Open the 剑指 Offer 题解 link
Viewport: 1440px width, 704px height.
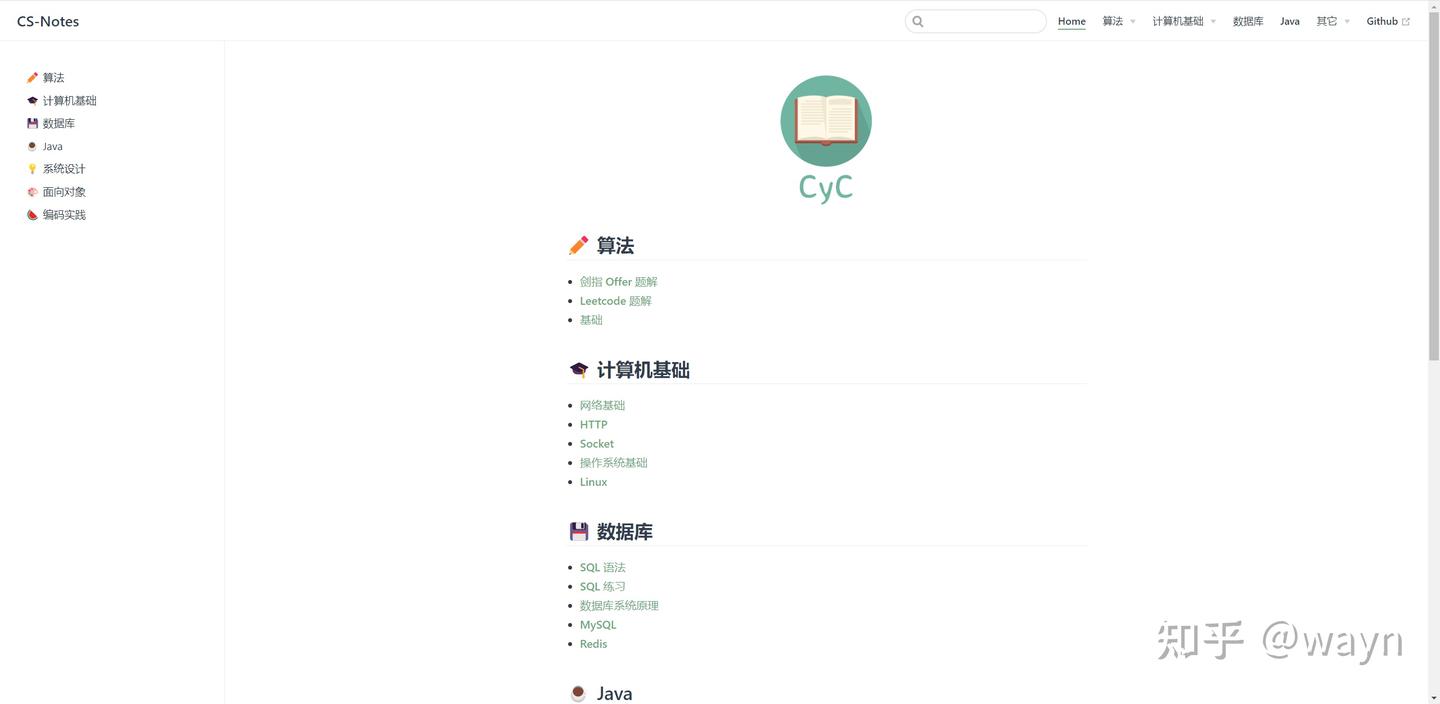click(618, 281)
